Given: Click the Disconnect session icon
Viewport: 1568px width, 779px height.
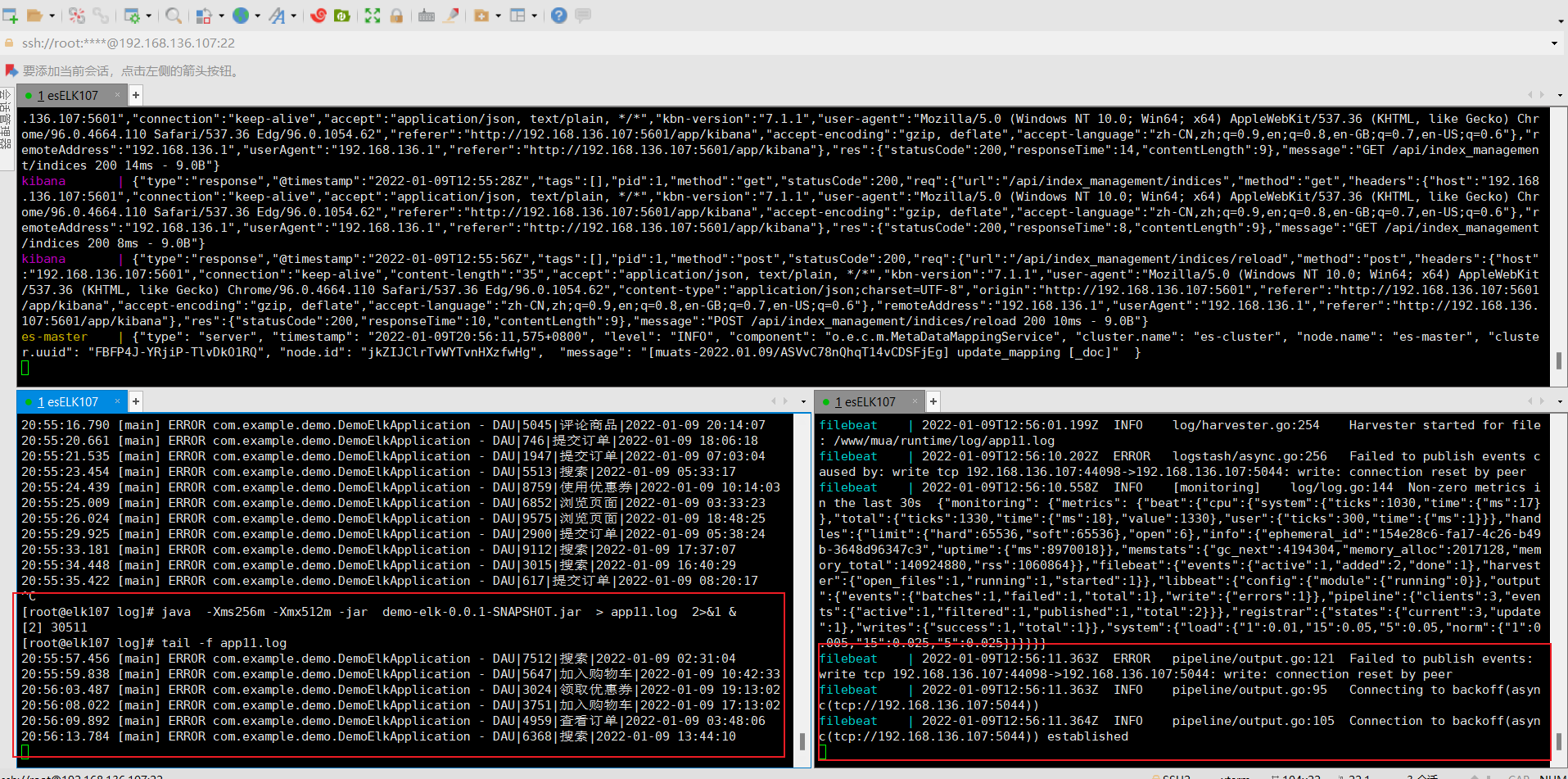Looking at the screenshot, I should click(x=77, y=16).
